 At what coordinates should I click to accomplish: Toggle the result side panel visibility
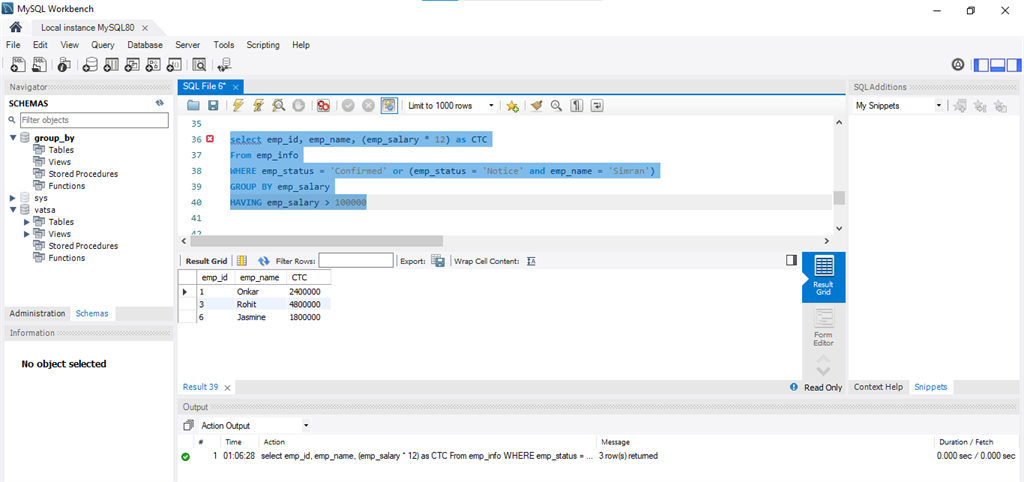point(792,261)
